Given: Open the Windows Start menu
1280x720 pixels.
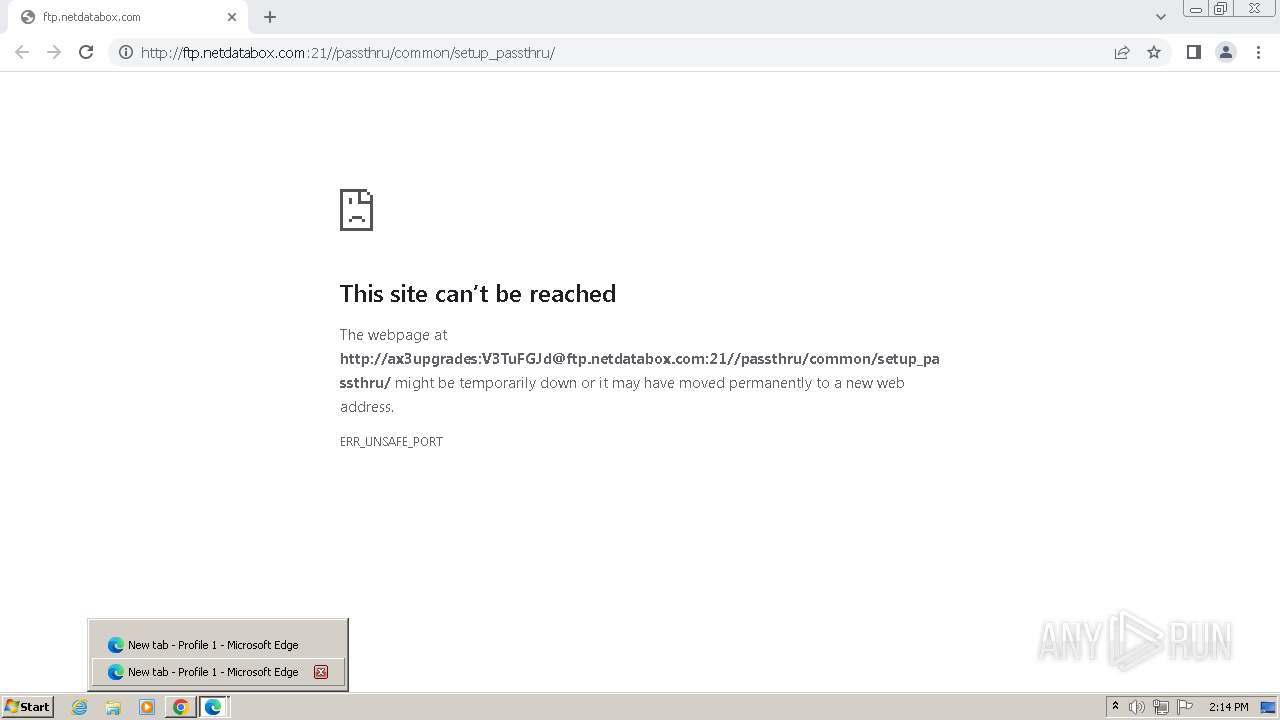Looking at the screenshot, I should [28, 707].
